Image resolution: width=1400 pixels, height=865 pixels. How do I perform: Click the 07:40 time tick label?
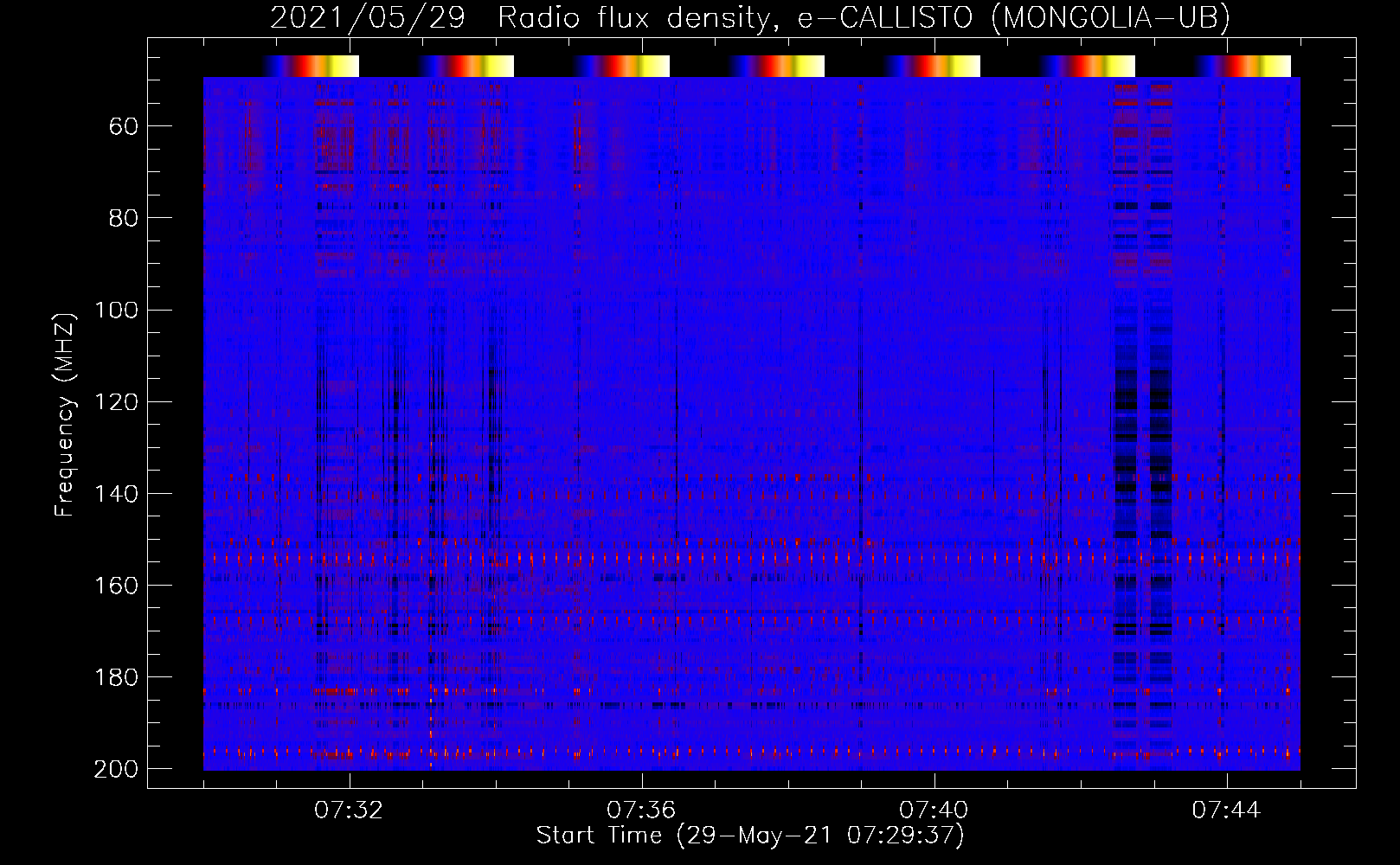[934, 810]
